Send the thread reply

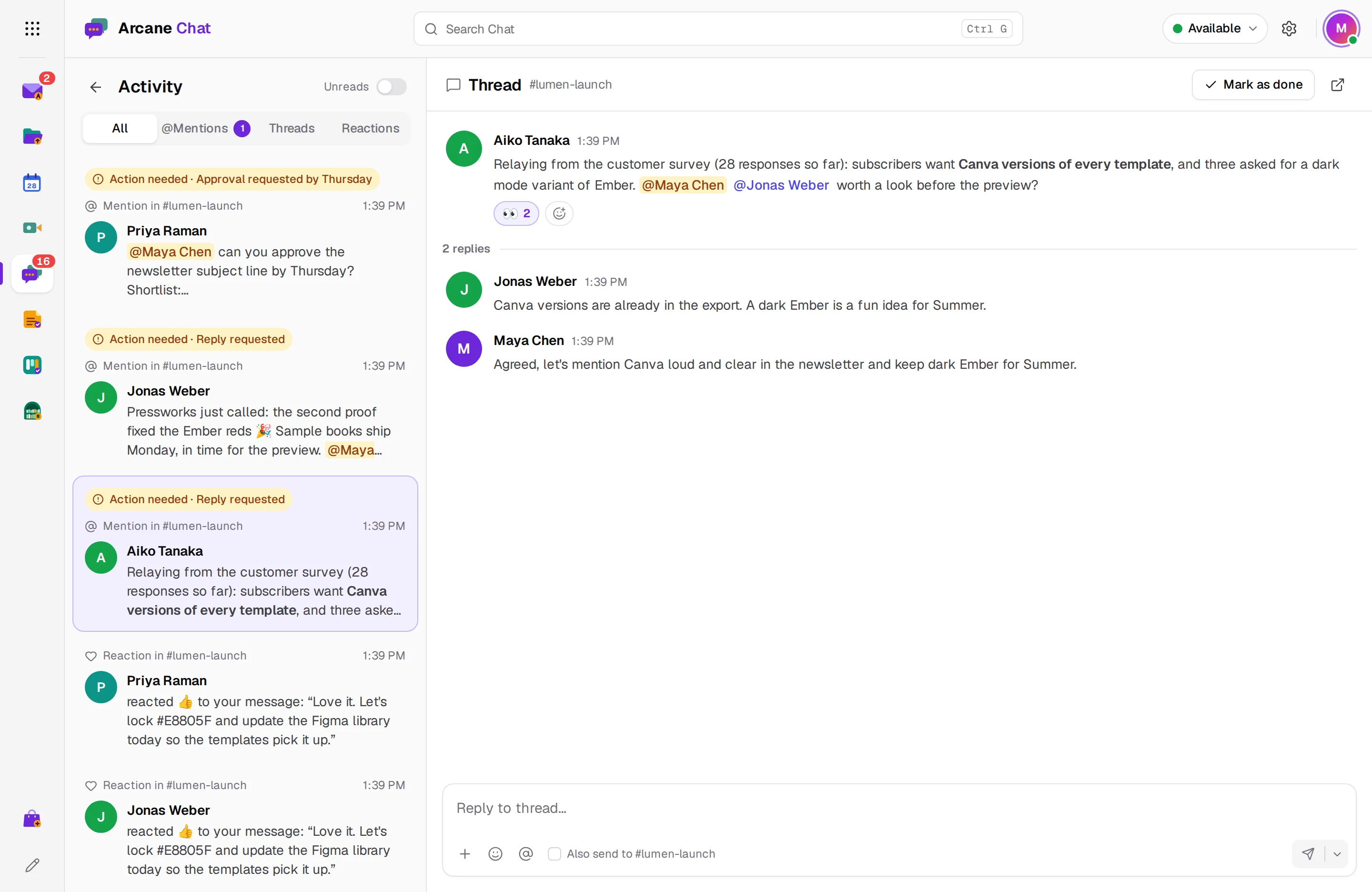1308,853
